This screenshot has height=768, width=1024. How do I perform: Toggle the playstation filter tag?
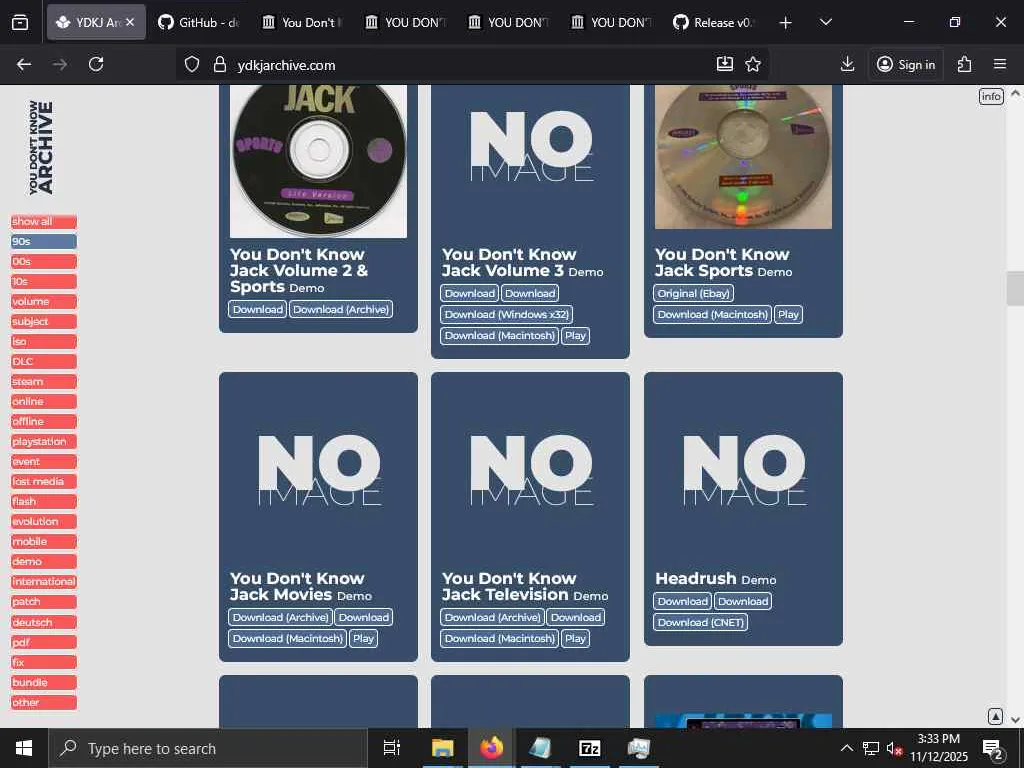click(x=44, y=442)
